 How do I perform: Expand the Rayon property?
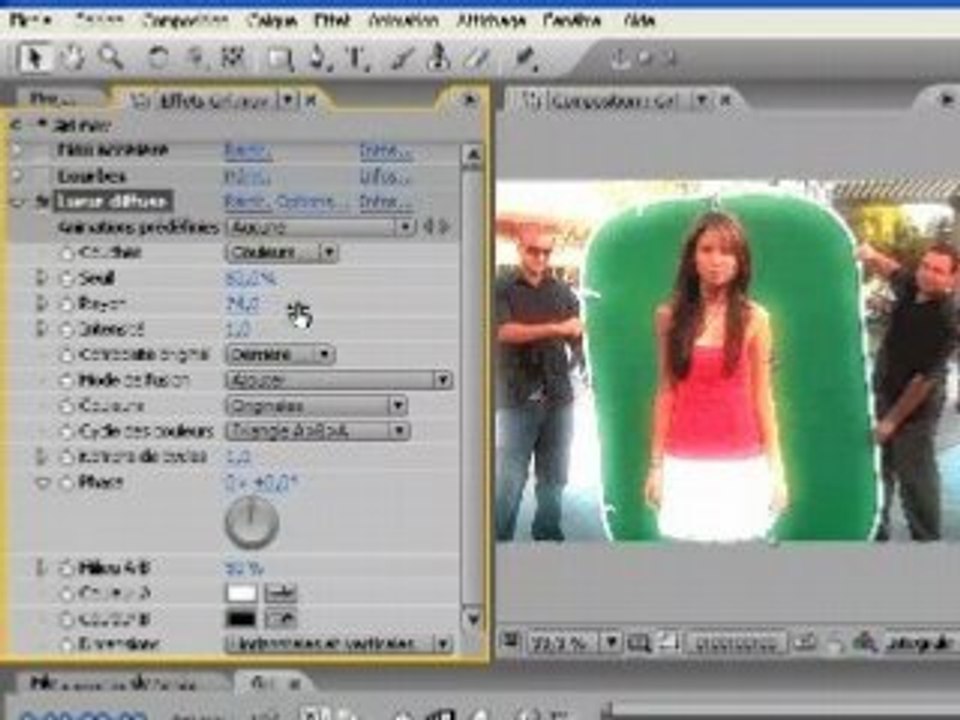pos(41,304)
